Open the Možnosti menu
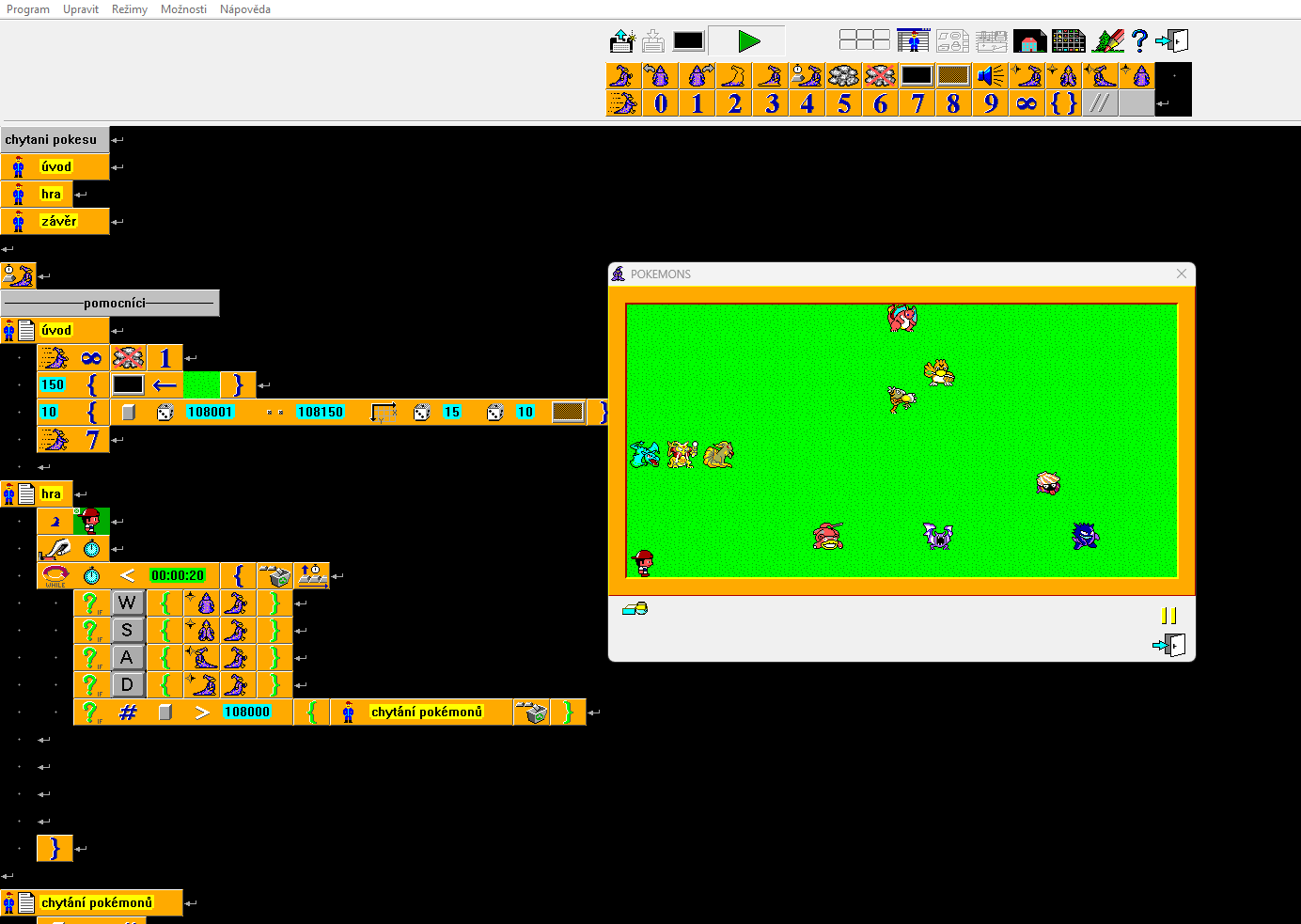The height and width of the screenshot is (924, 1301). 183,9
